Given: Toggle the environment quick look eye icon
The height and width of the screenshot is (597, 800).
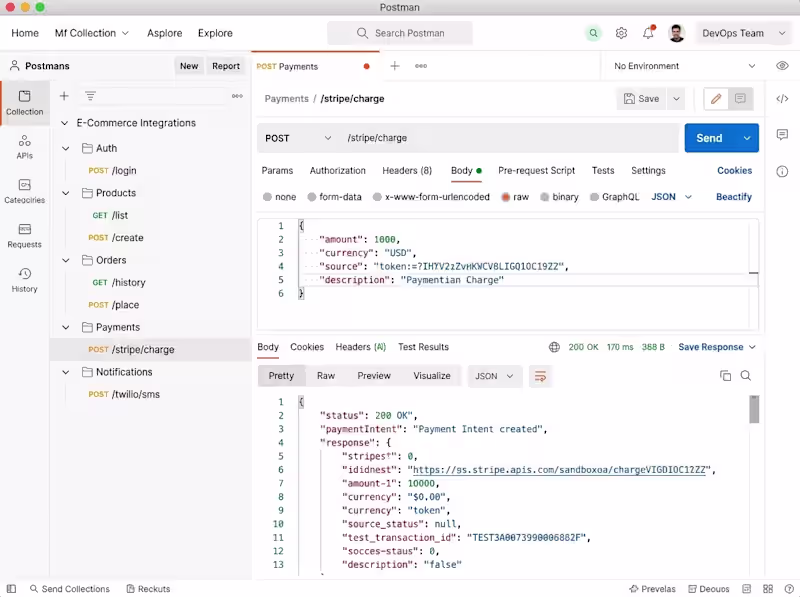Looking at the screenshot, I should [782, 66].
